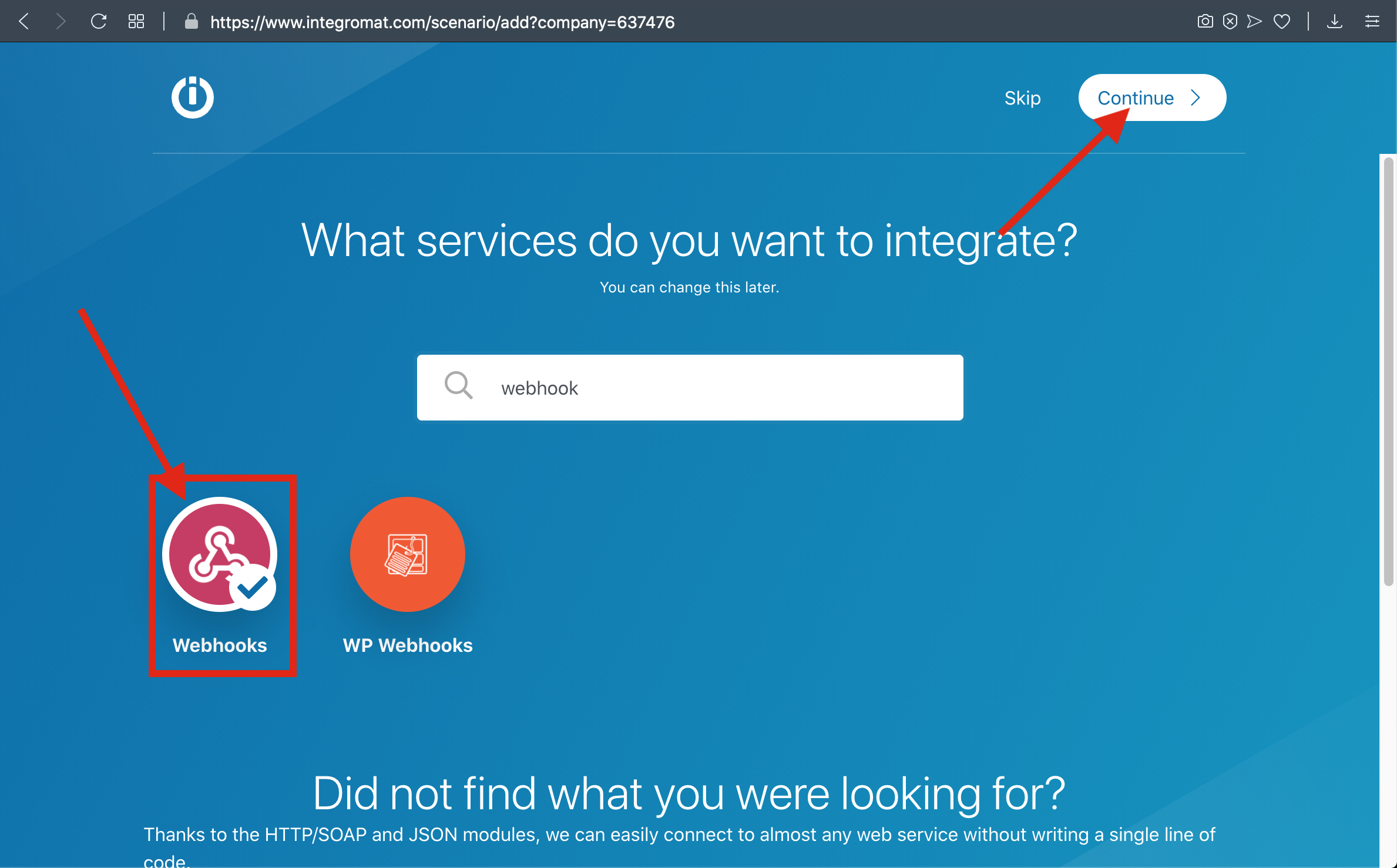This screenshot has height=868, width=1397.
Task: Open browser settings sliders icon
Action: pyautogui.click(x=1372, y=22)
